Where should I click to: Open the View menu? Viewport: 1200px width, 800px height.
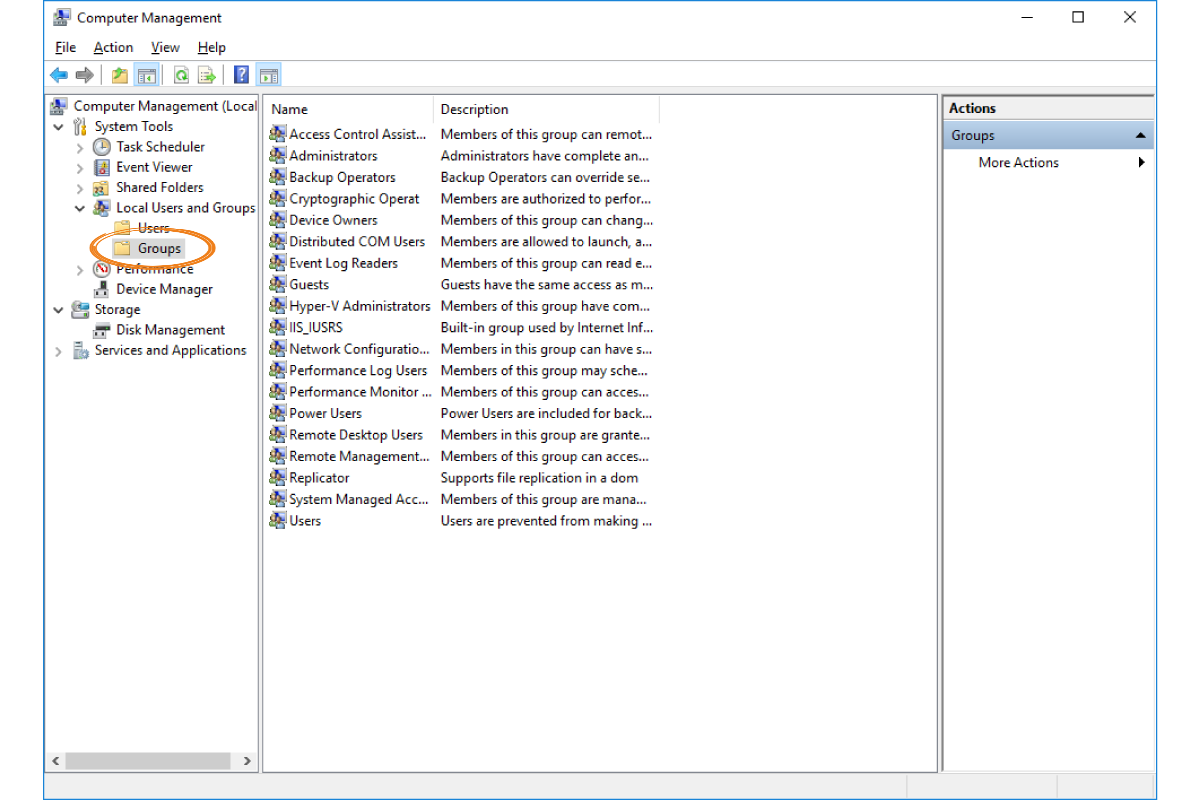point(165,47)
